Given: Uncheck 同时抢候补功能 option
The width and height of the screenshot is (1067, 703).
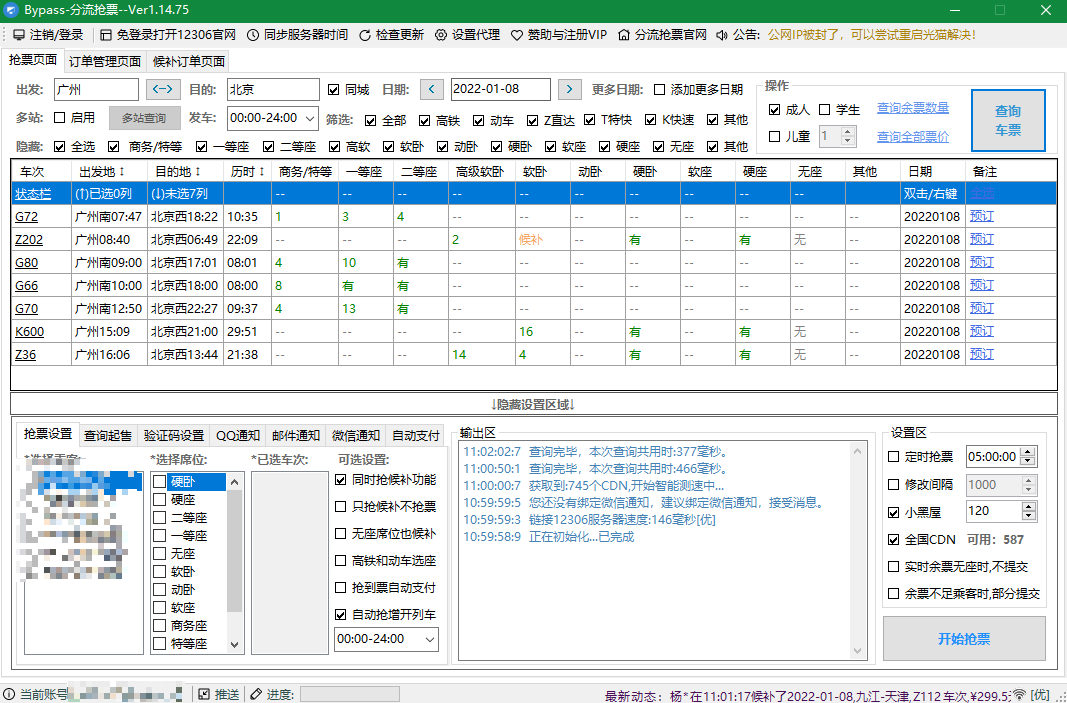Looking at the screenshot, I should 341,480.
